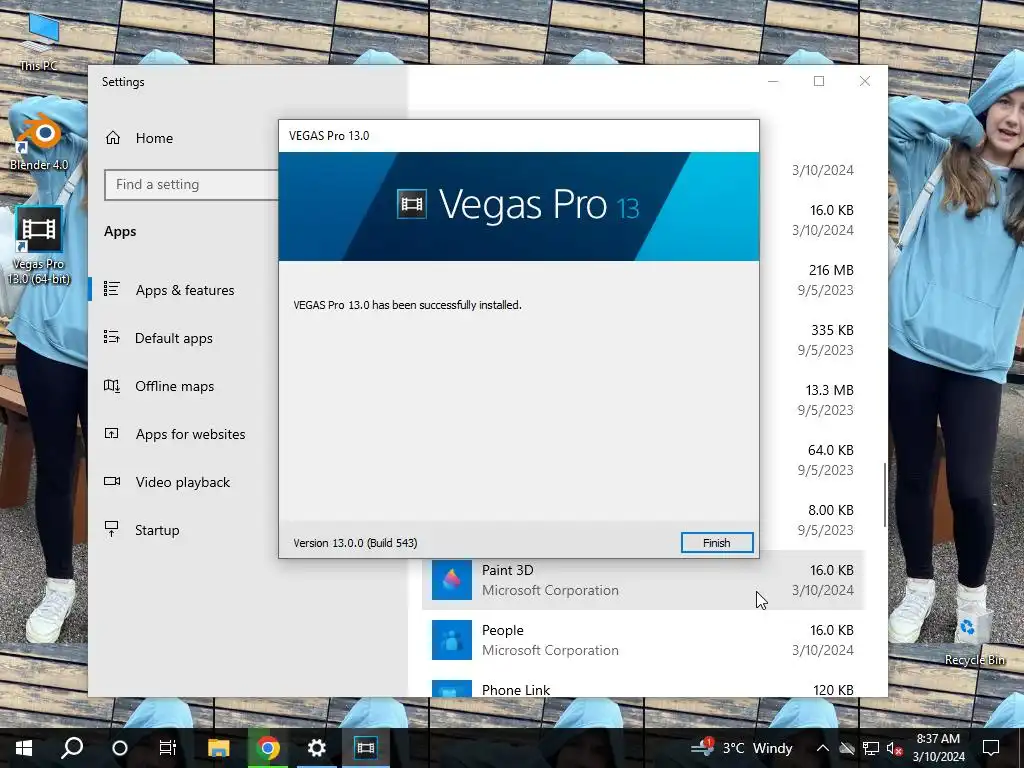Viewport: 1024px width, 768px height.
Task: Open This PC desktop icon
Action: tap(39, 42)
